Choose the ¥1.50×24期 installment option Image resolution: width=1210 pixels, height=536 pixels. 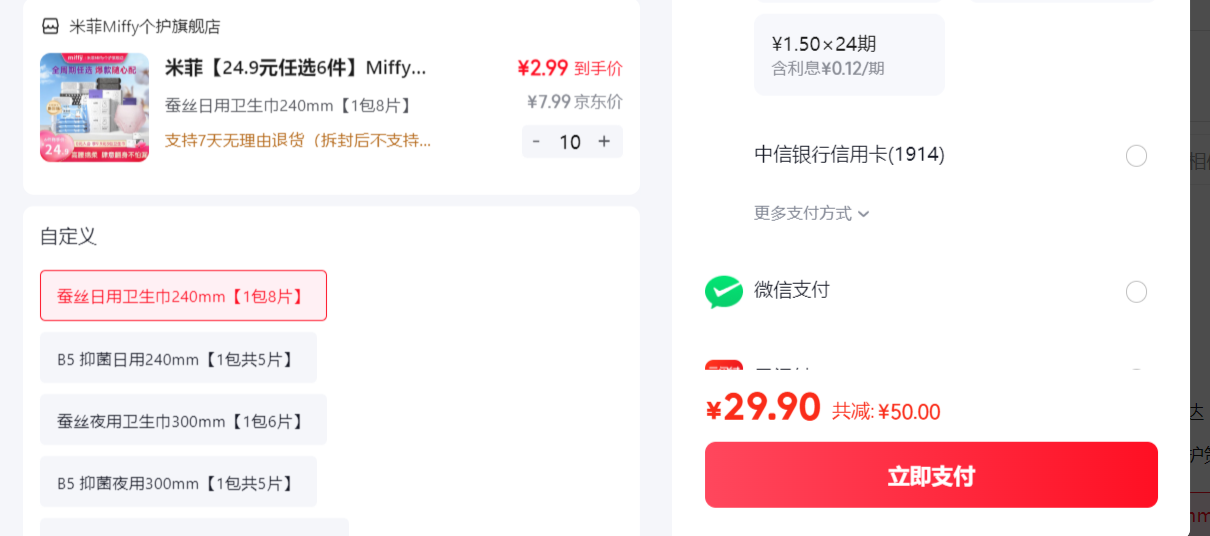849,55
